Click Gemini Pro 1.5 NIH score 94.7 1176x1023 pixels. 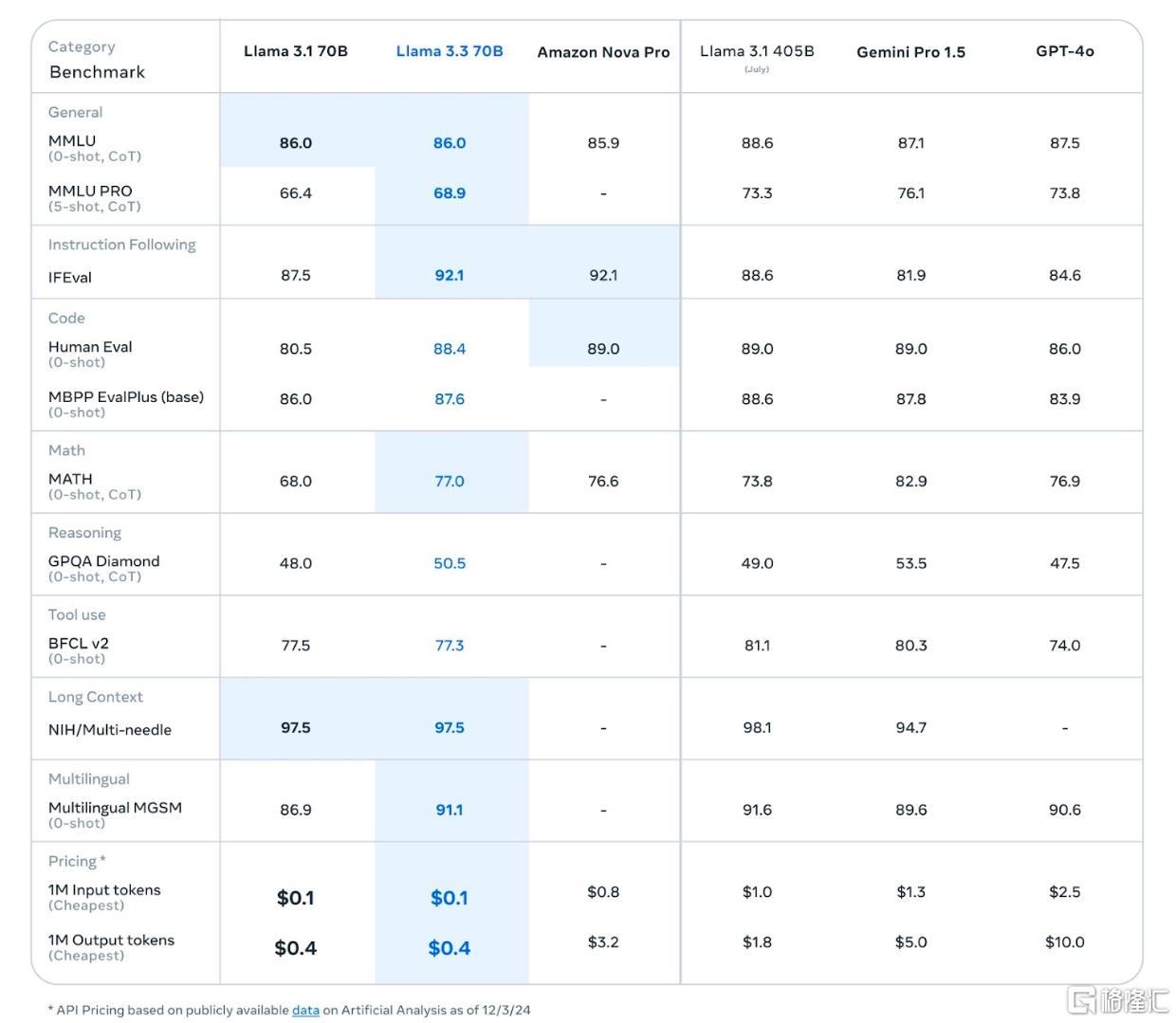click(x=910, y=728)
